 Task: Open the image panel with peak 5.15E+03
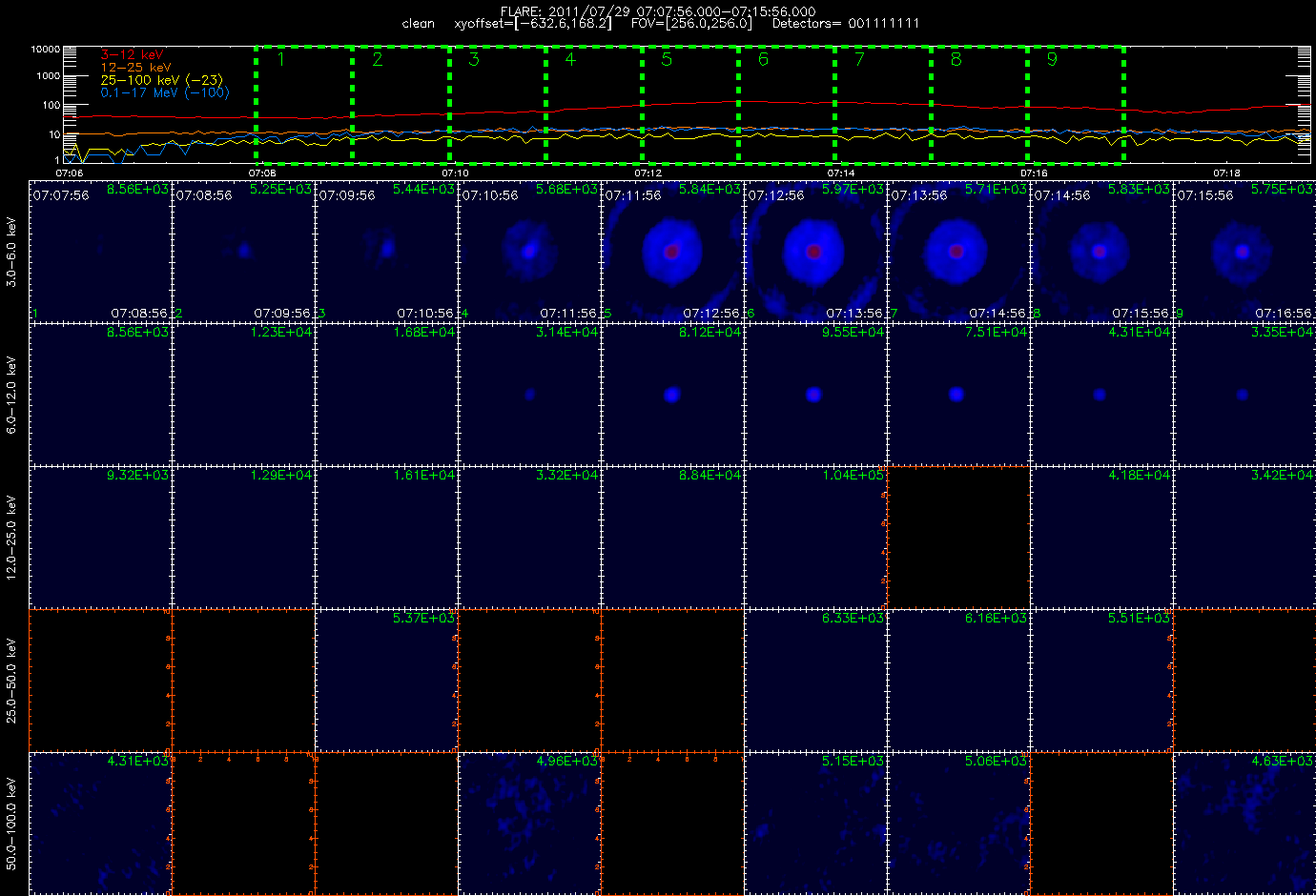point(815,823)
